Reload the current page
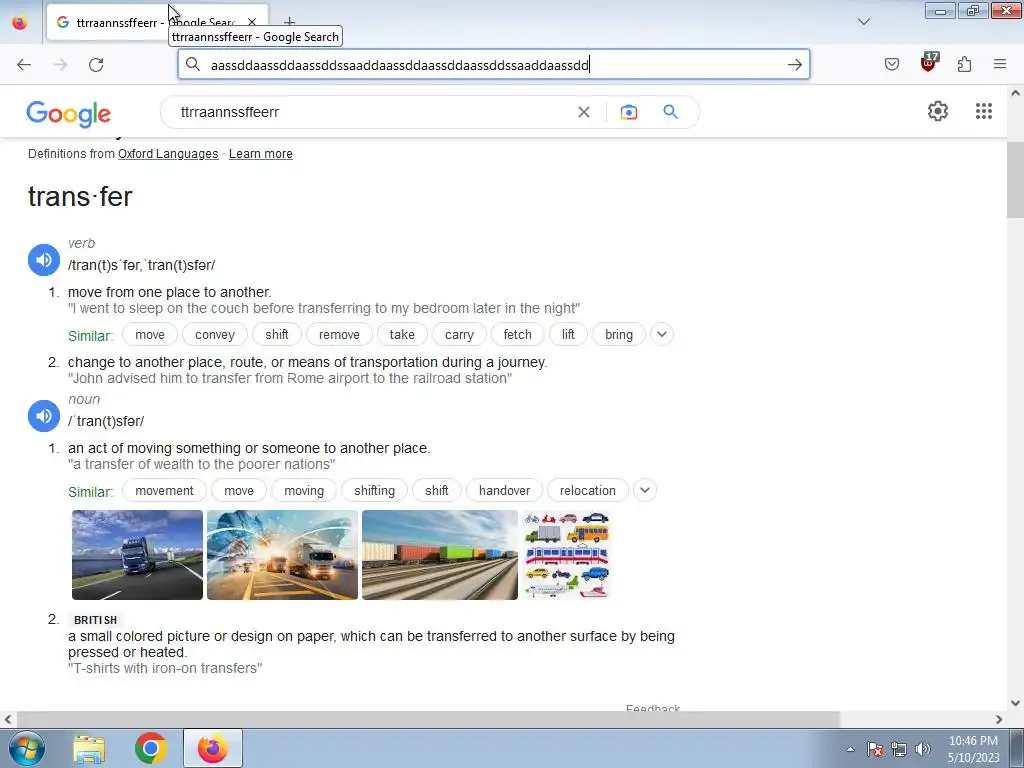The height and width of the screenshot is (768, 1024). pyautogui.click(x=96, y=65)
